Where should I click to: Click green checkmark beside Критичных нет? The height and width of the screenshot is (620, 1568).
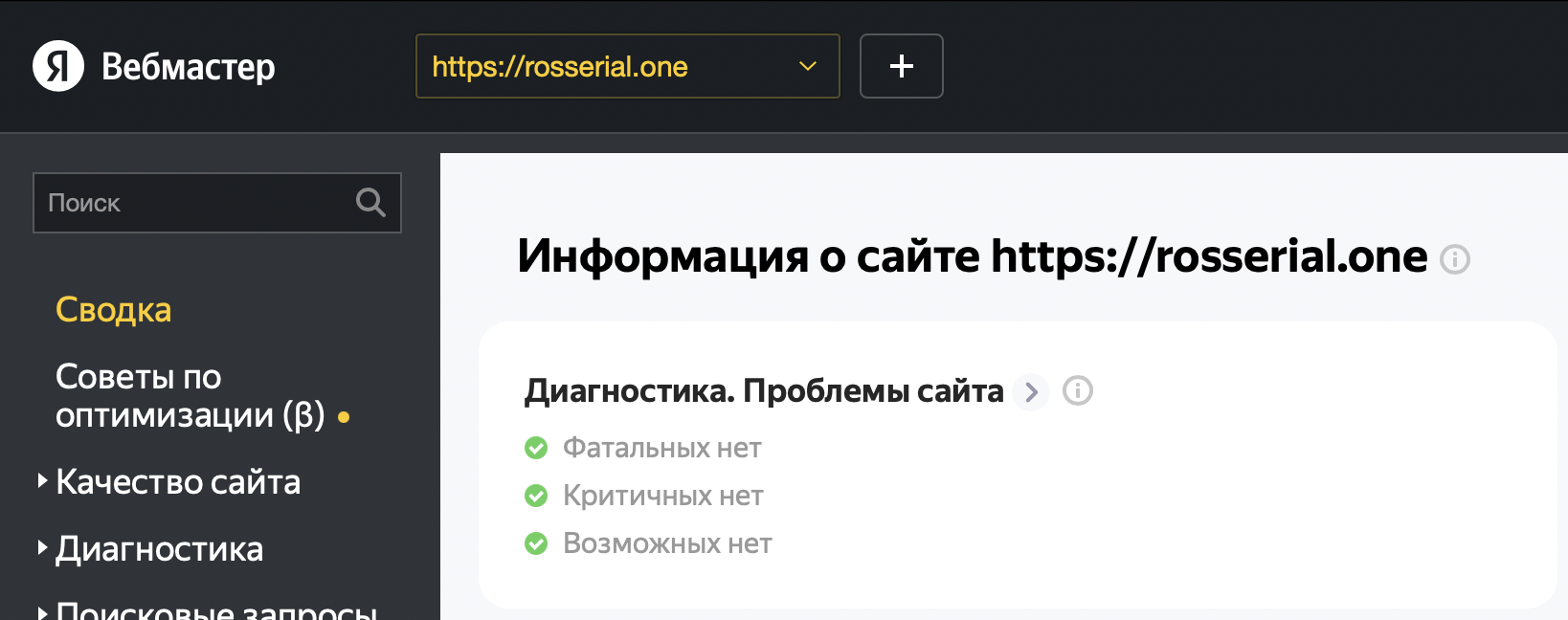536,496
